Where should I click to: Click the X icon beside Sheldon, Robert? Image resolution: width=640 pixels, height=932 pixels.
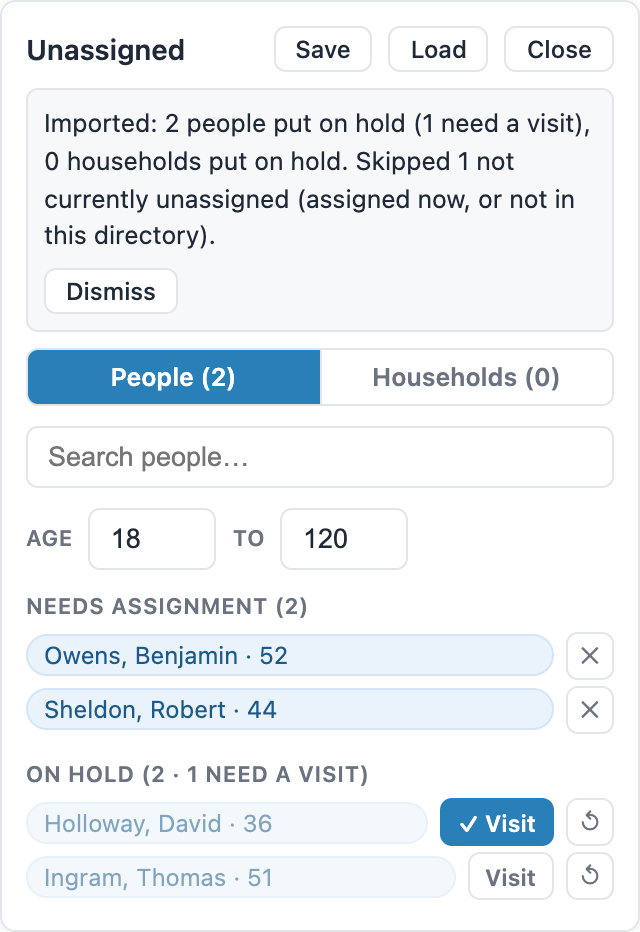coord(589,710)
